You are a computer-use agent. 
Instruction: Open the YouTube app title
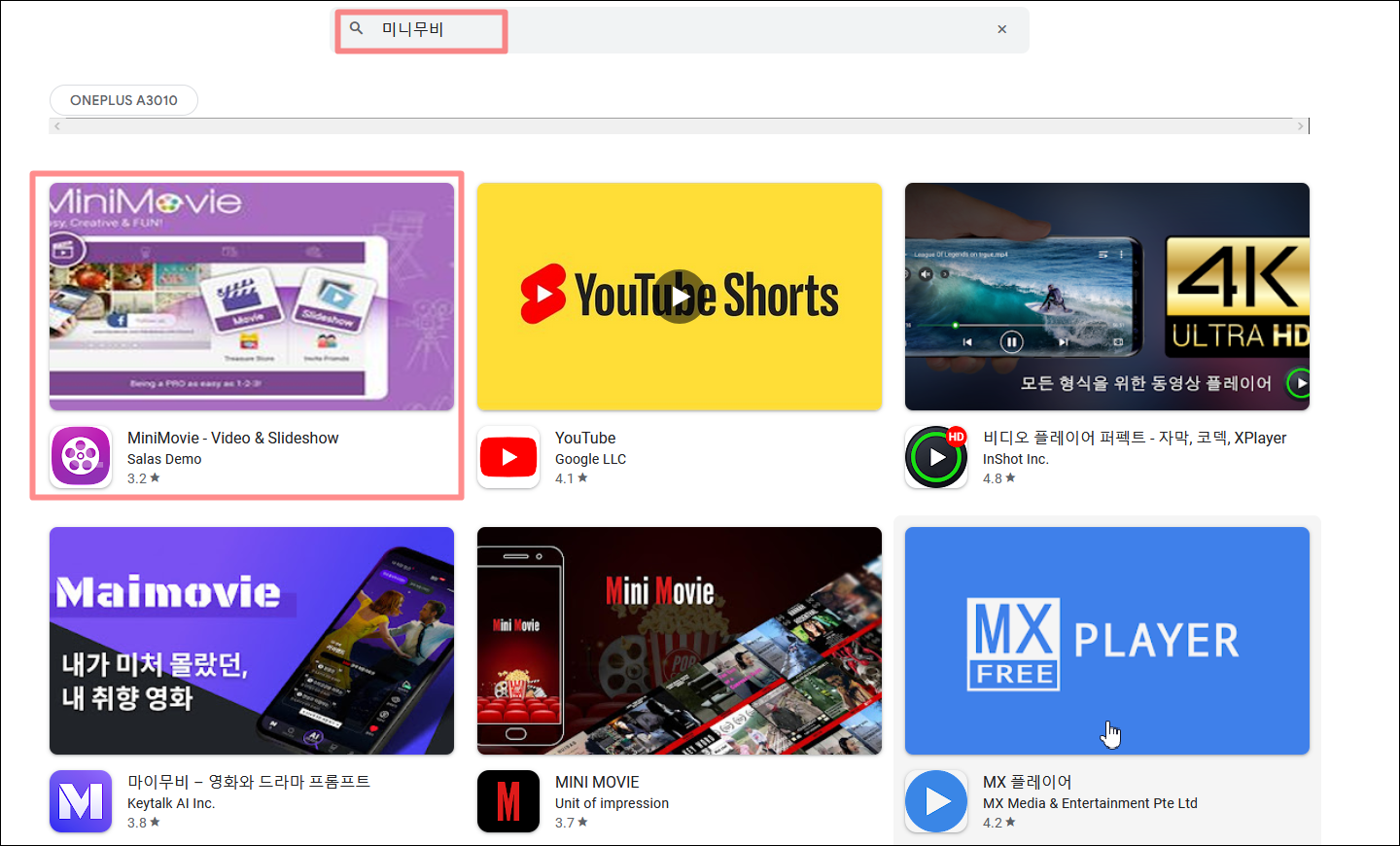[x=585, y=438]
